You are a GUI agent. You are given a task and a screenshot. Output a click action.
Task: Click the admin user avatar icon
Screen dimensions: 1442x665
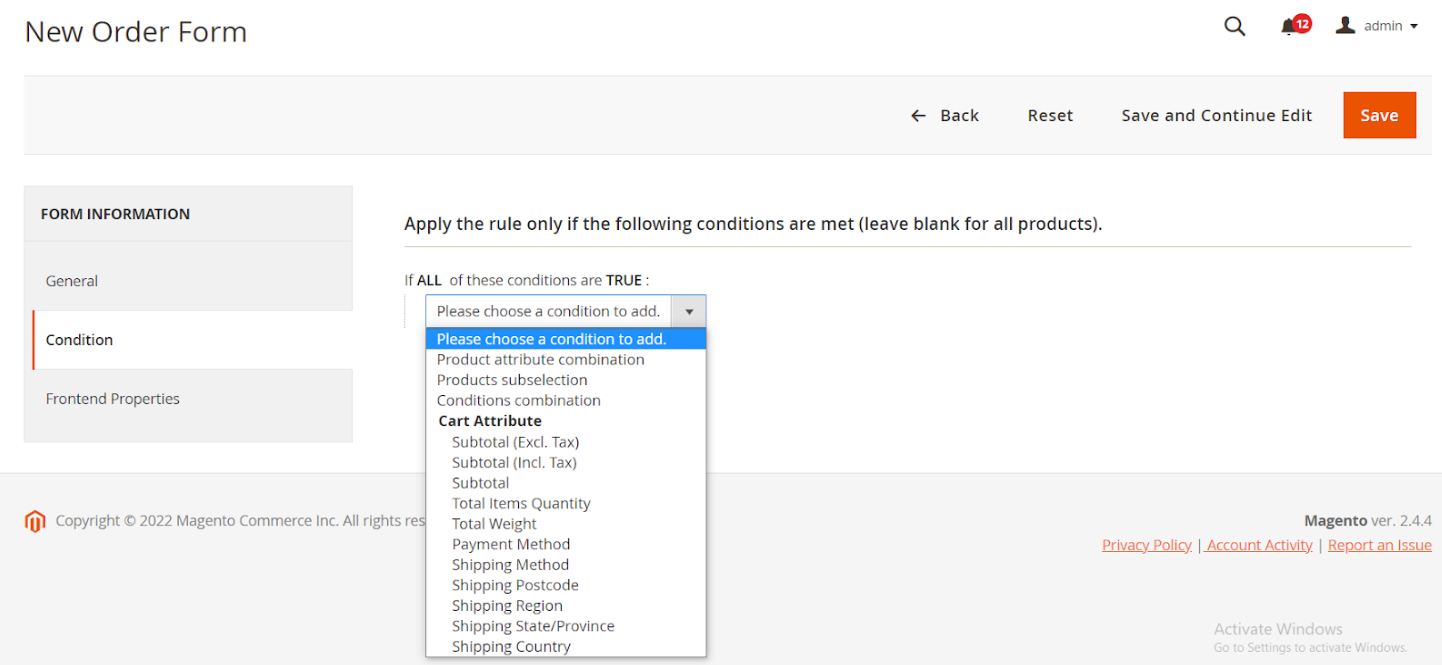point(1345,26)
